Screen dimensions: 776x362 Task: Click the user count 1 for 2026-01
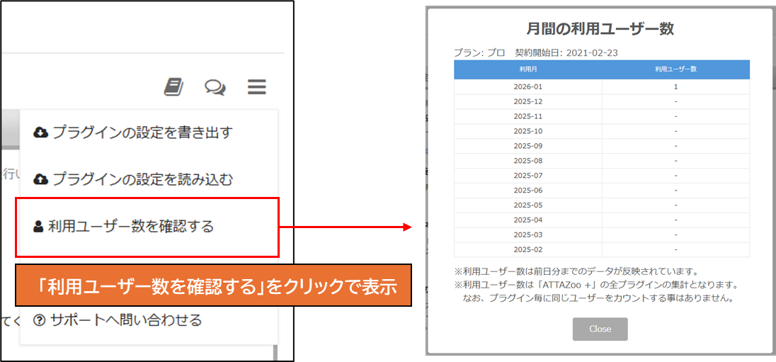click(x=676, y=87)
